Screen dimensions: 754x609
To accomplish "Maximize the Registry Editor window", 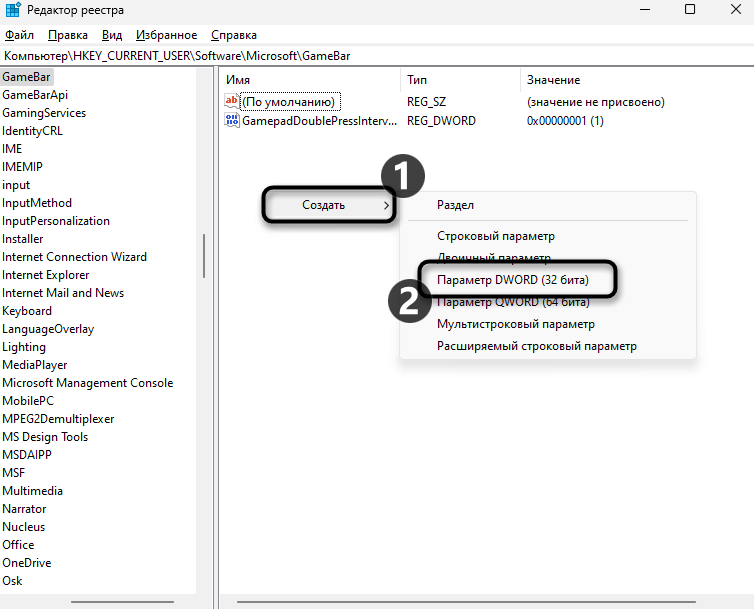I will point(690,9).
